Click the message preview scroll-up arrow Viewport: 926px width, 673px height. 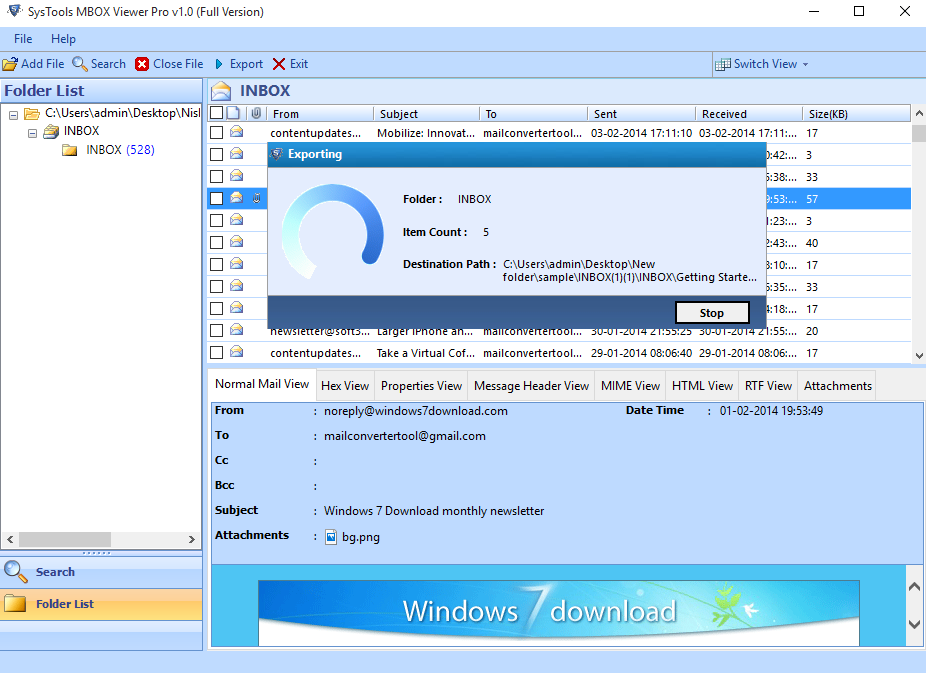click(914, 586)
